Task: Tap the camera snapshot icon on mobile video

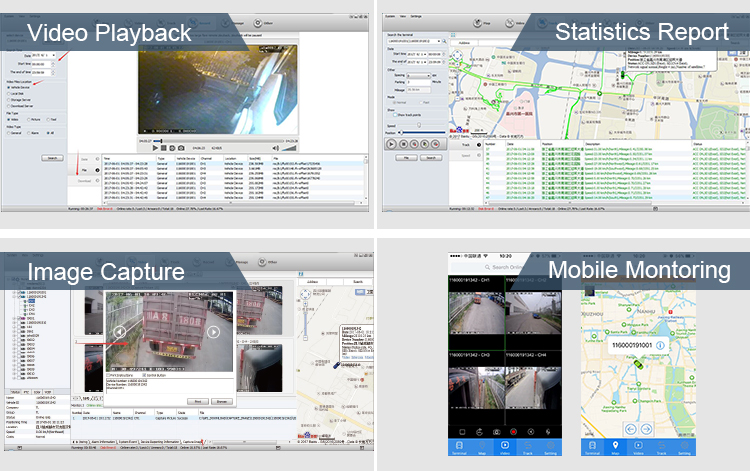Action: (496, 432)
